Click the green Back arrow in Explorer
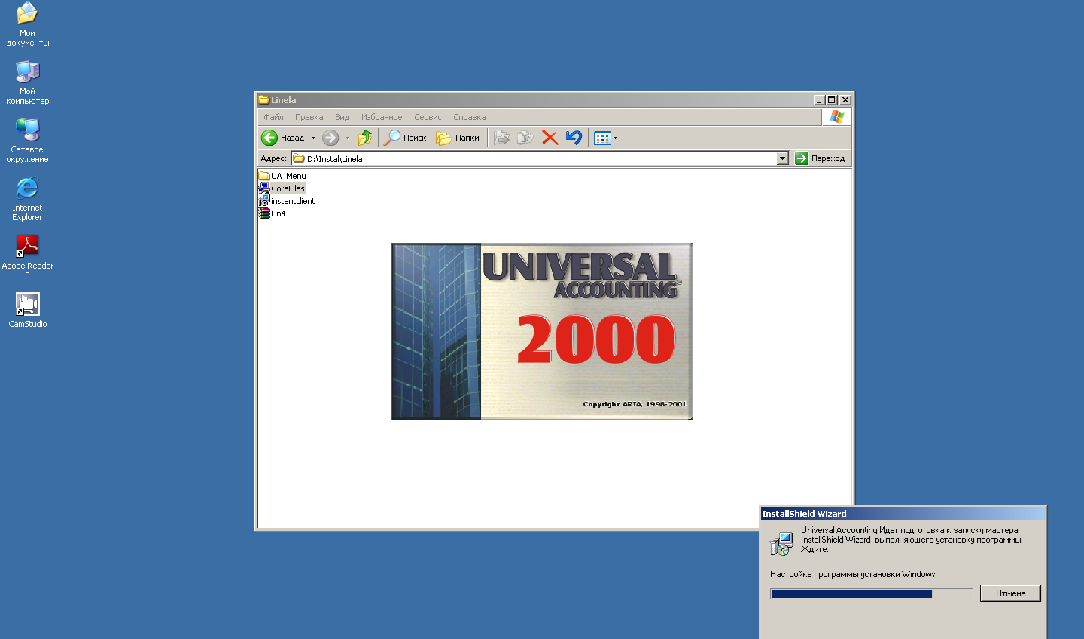Viewport: 1084px width, 639px height. point(270,138)
